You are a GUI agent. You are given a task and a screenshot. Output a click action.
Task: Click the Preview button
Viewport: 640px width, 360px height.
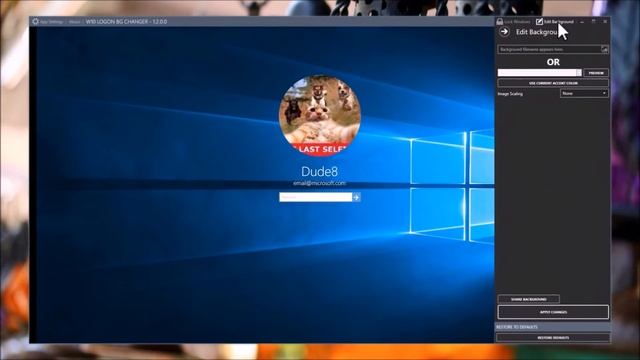point(596,73)
